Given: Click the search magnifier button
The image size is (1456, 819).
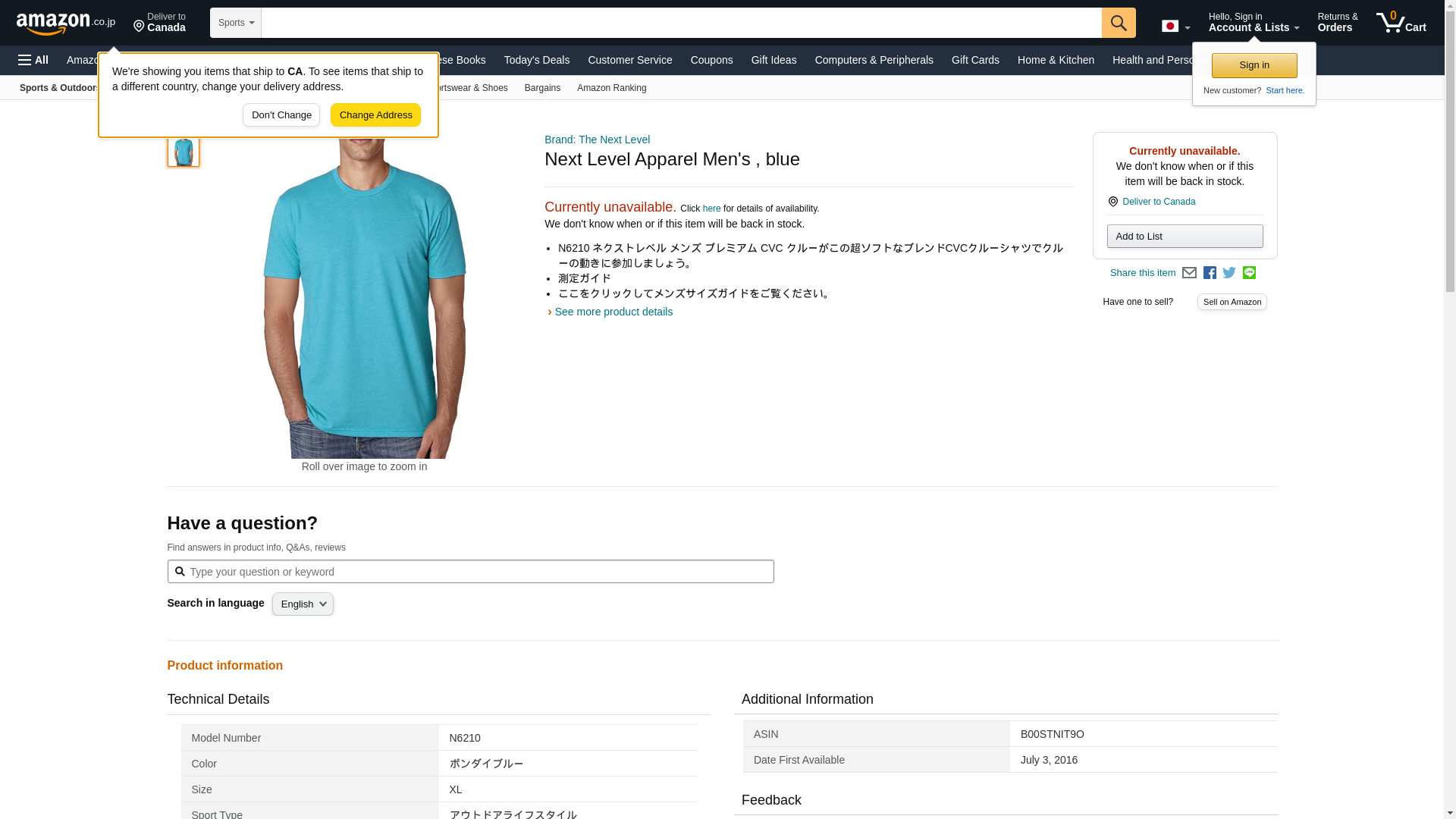Looking at the screenshot, I should (1118, 23).
